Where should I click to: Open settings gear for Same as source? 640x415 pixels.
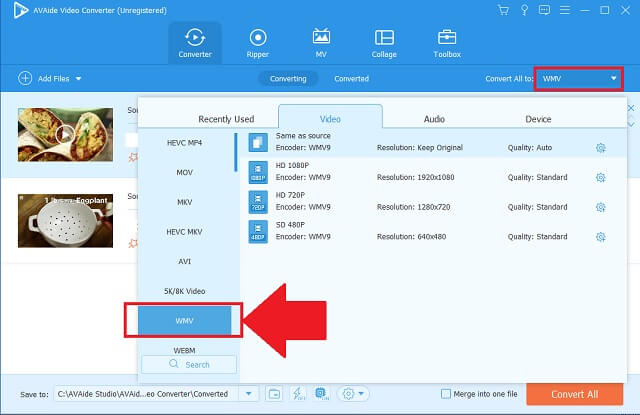(x=600, y=148)
